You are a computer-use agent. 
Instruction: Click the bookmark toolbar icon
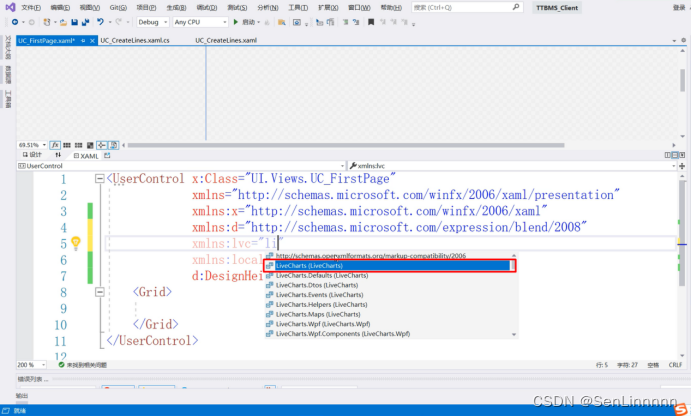tap(371, 22)
